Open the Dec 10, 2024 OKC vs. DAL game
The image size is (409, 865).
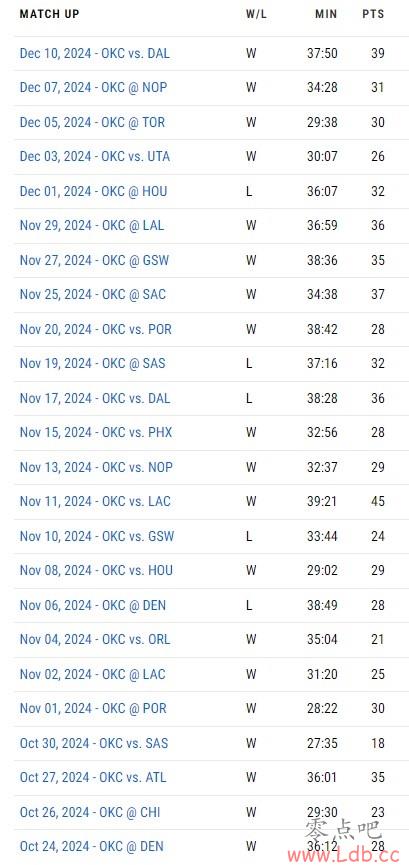(94, 54)
